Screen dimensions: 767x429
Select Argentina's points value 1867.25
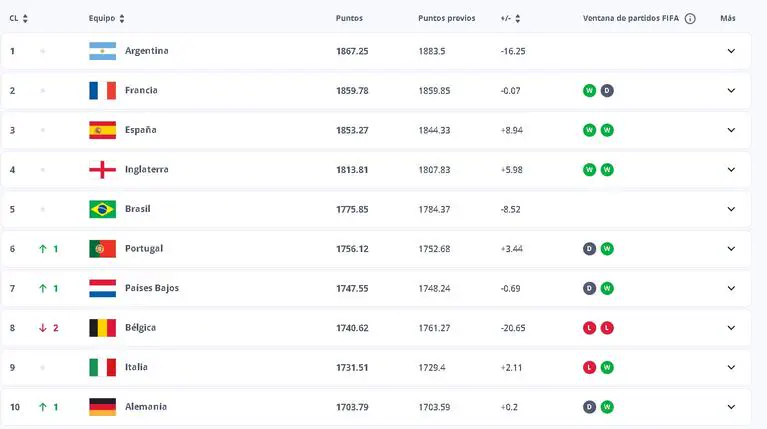click(x=352, y=51)
